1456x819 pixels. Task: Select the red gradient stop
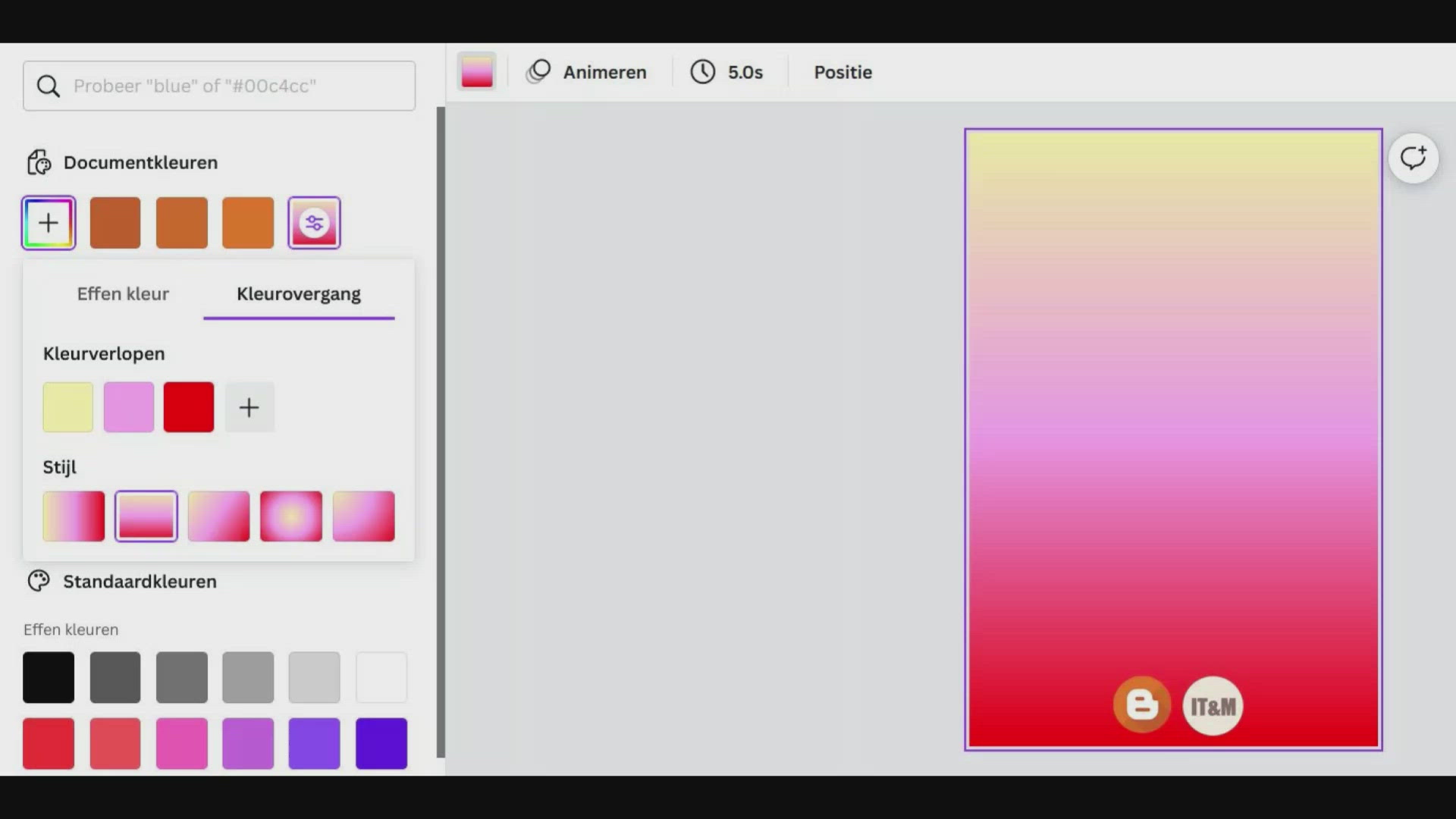(189, 407)
